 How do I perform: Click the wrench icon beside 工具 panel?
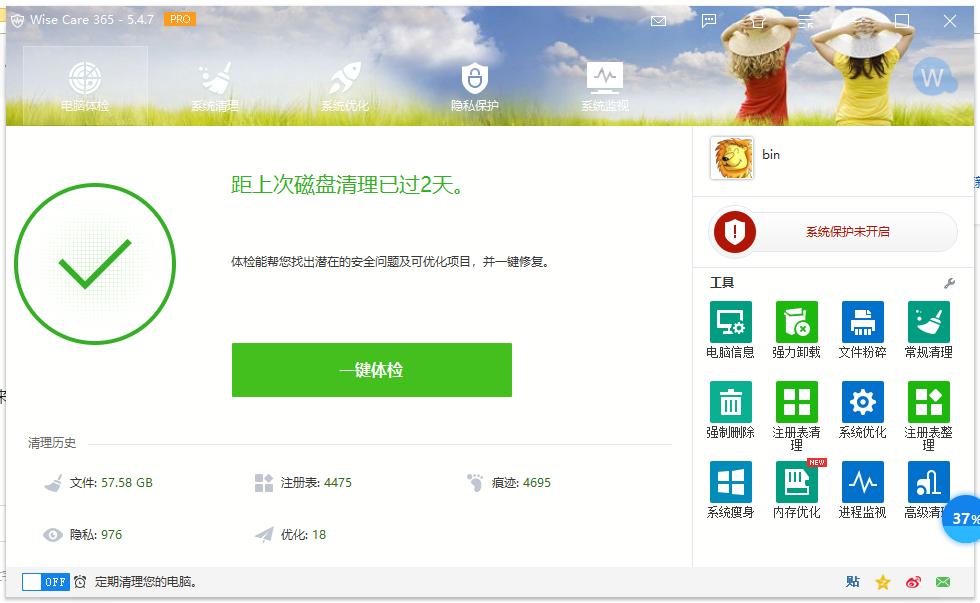[x=948, y=283]
